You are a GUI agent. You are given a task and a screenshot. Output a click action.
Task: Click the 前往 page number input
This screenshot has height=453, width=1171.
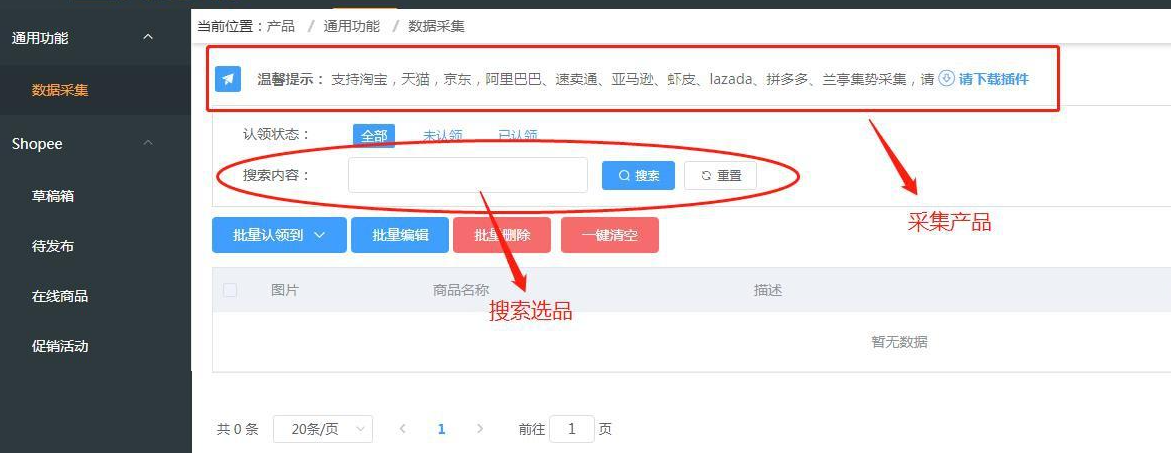tap(572, 429)
